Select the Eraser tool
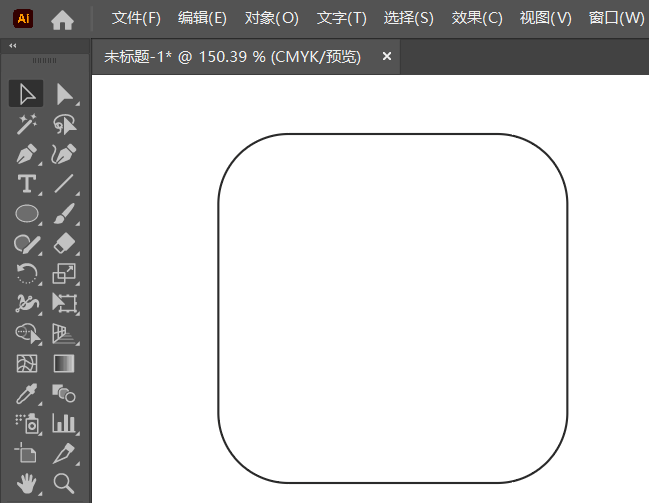This screenshot has width=649, height=503. 65,244
